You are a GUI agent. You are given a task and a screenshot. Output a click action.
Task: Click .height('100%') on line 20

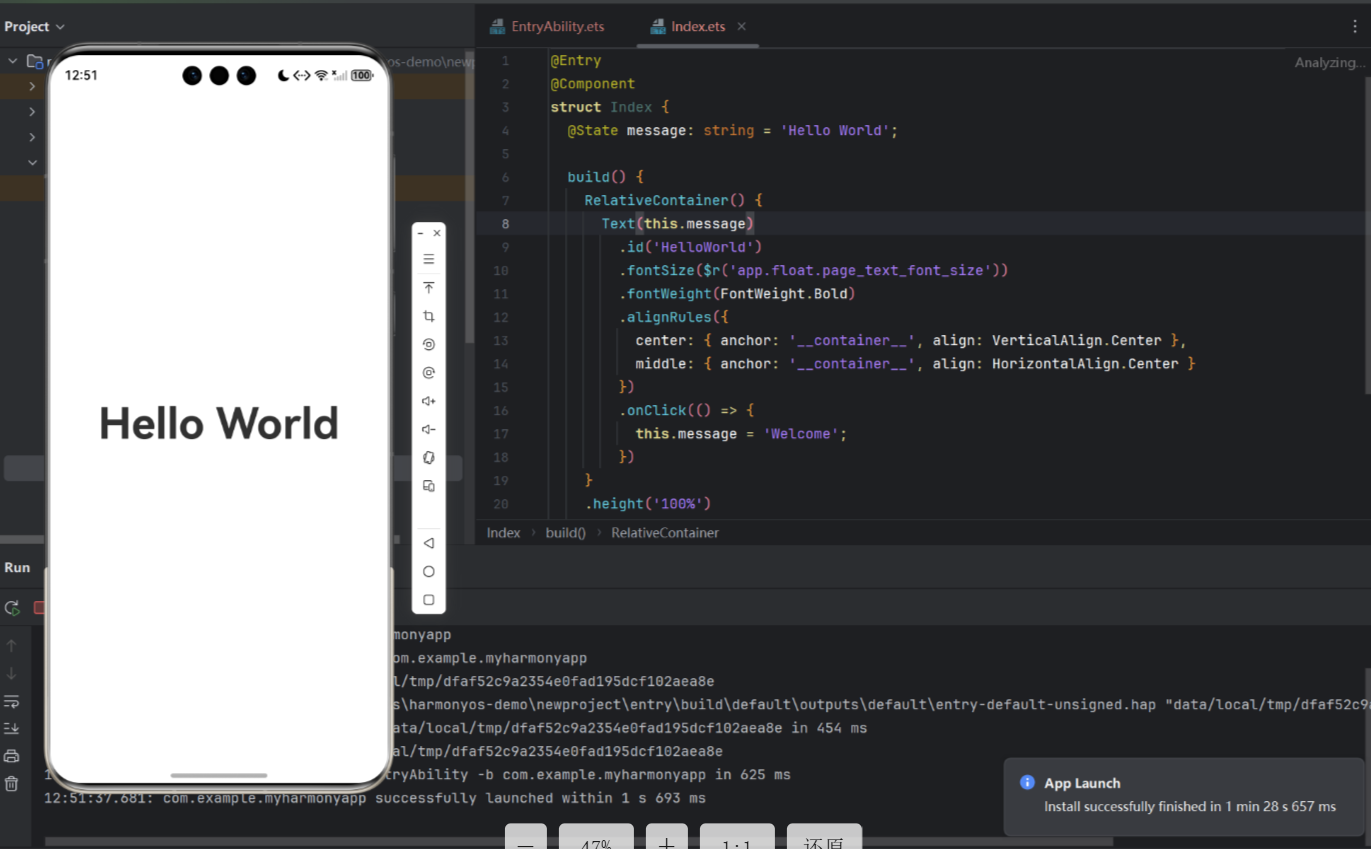[648, 504]
